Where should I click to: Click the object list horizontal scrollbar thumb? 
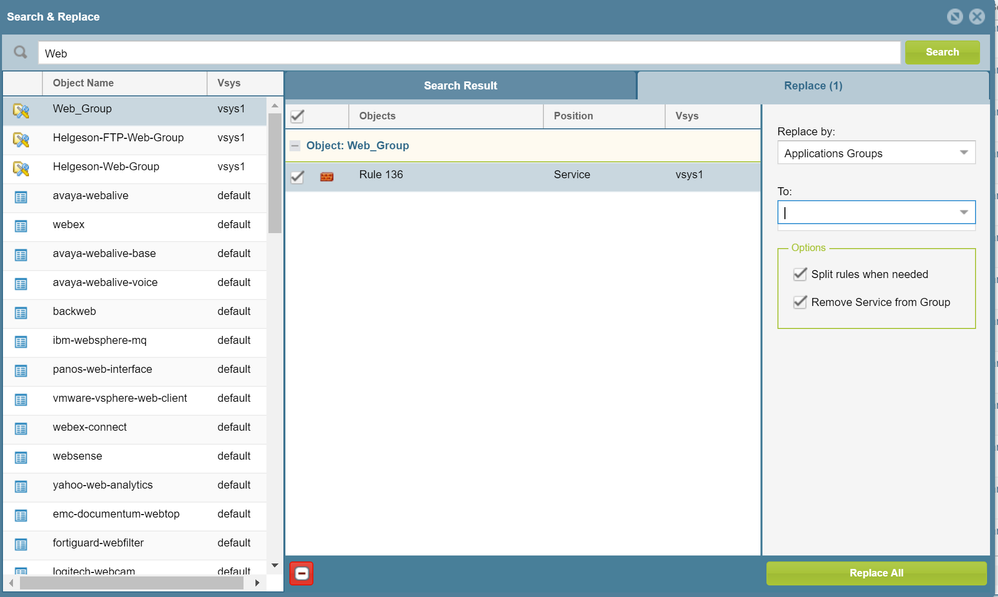pos(132,582)
